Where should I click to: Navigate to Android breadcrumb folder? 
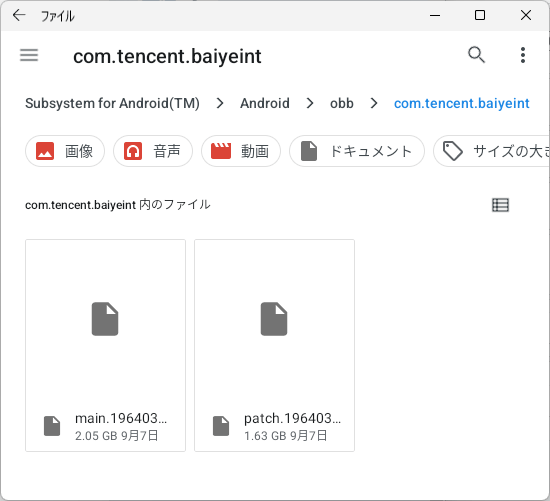(x=265, y=103)
